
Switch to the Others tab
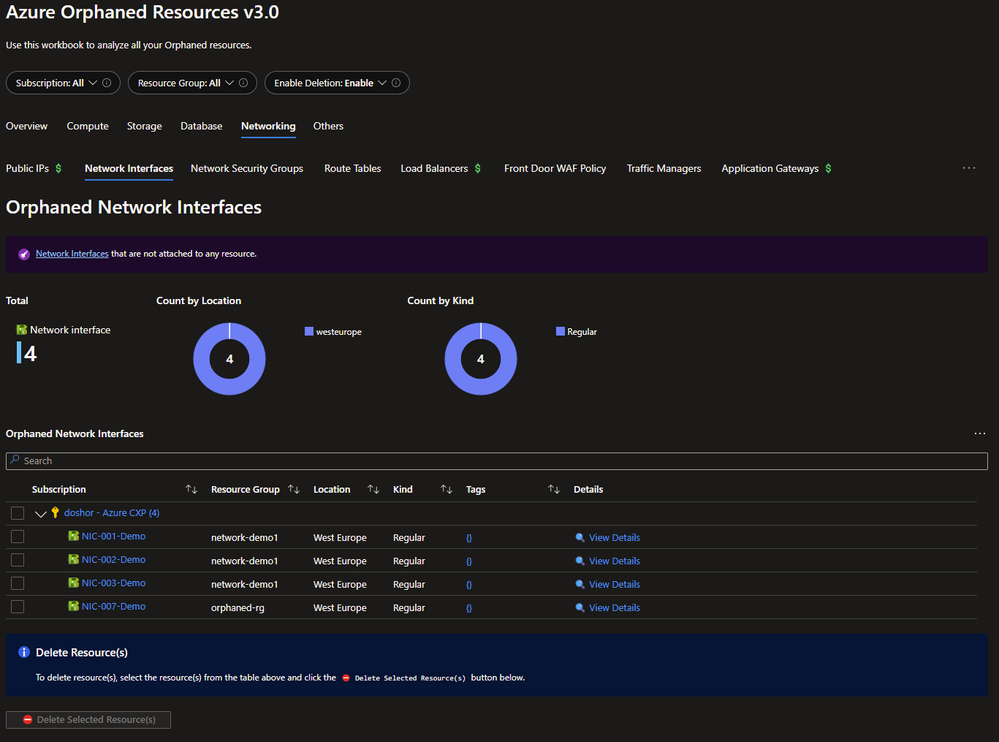[328, 126]
